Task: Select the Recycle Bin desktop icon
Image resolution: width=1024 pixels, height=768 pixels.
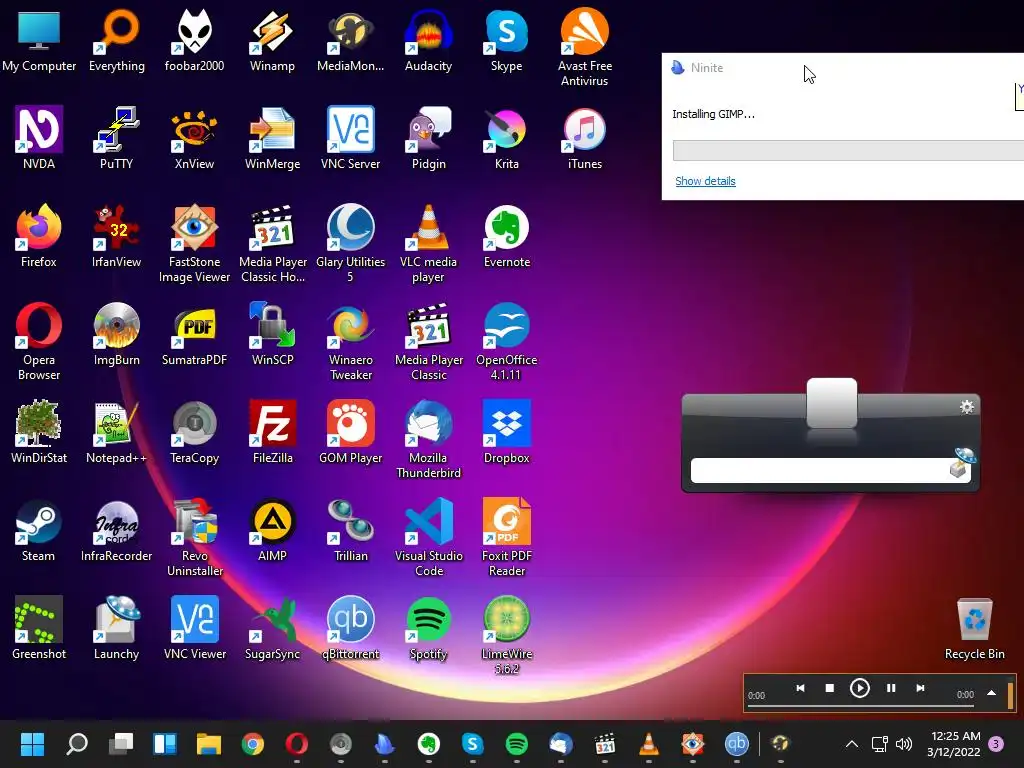Action: [x=974, y=628]
